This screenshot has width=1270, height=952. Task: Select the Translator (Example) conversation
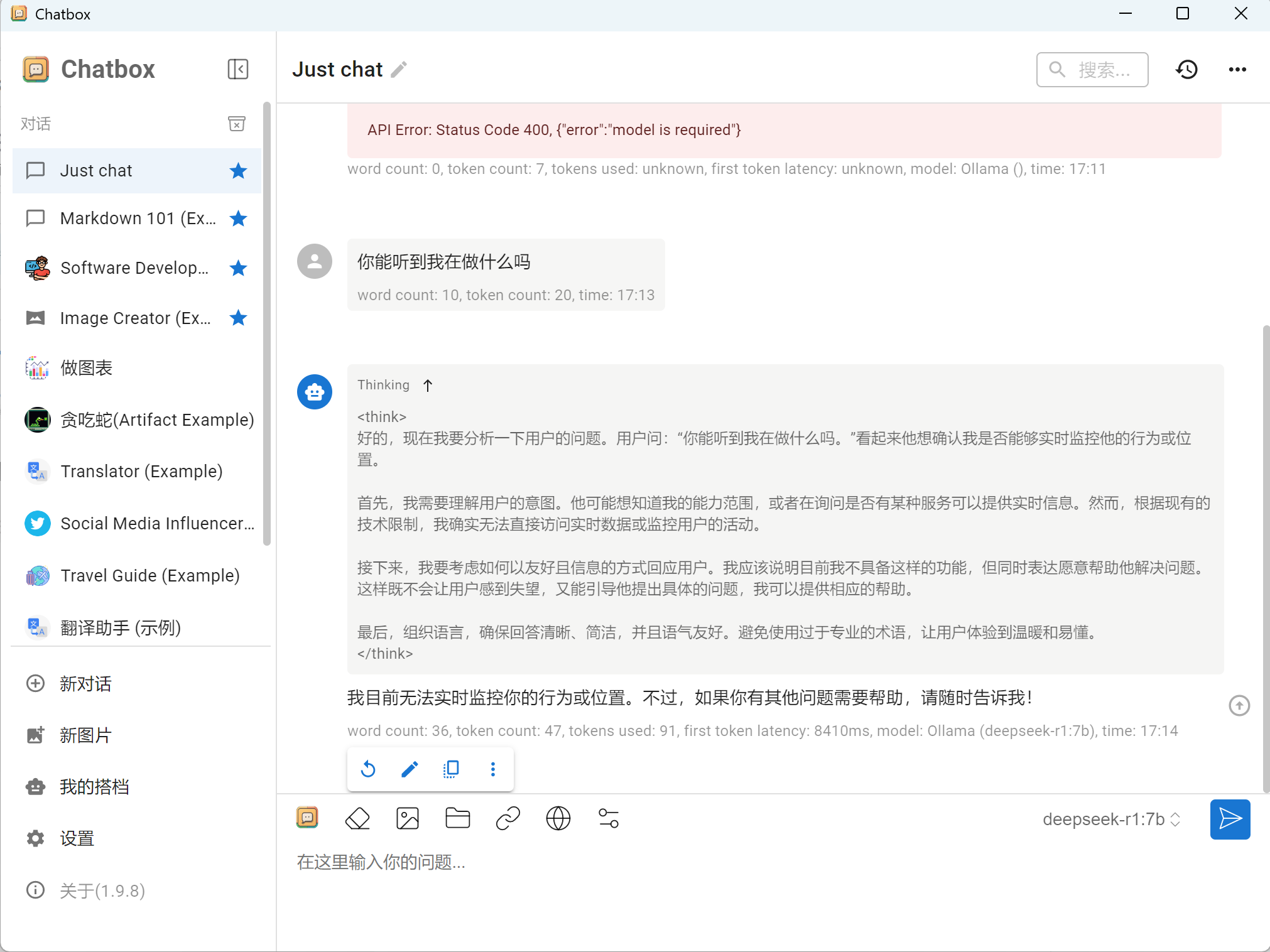pos(141,472)
